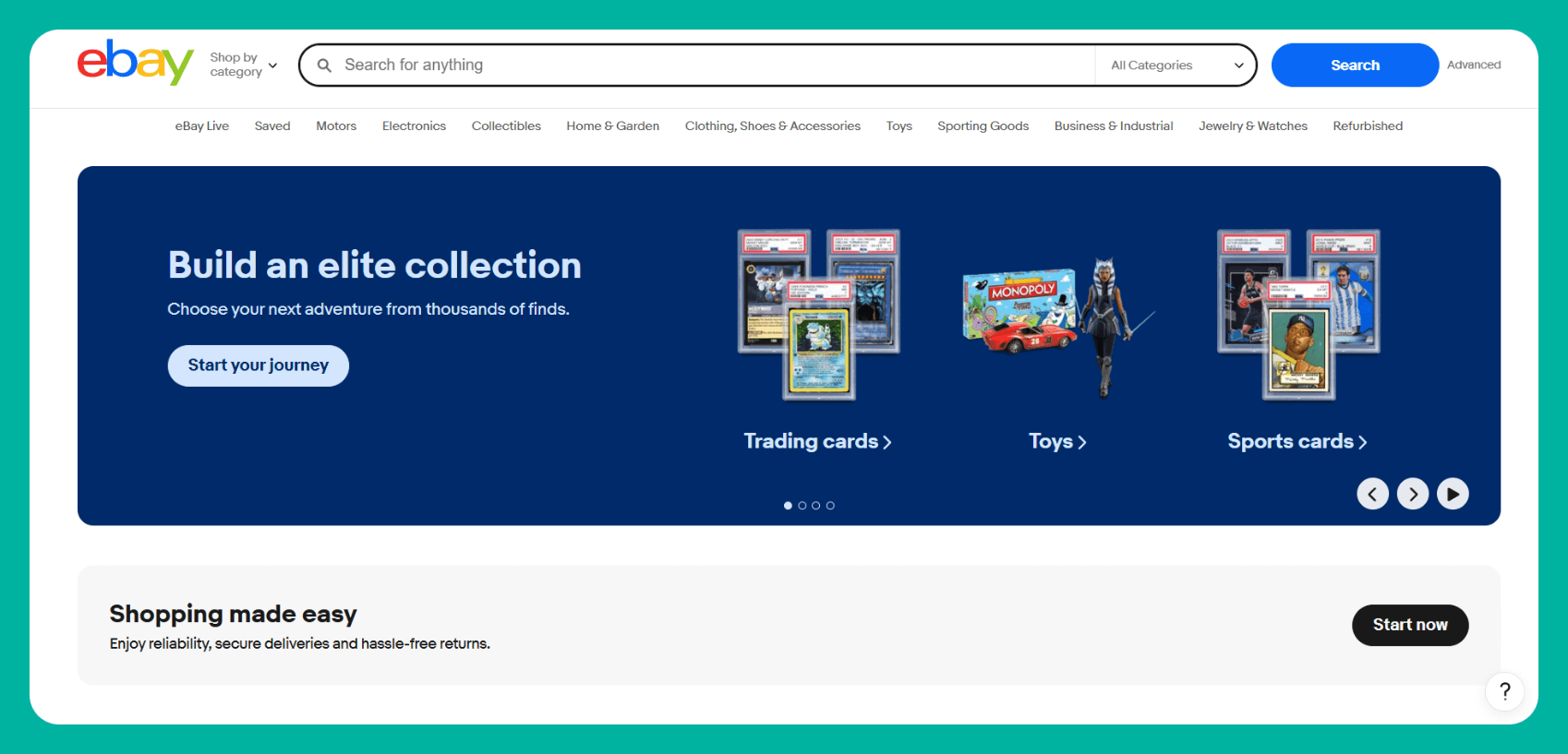The height and width of the screenshot is (754, 1568).
Task: Open the Sports cards link in banner
Action: (x=1297, y=441)
